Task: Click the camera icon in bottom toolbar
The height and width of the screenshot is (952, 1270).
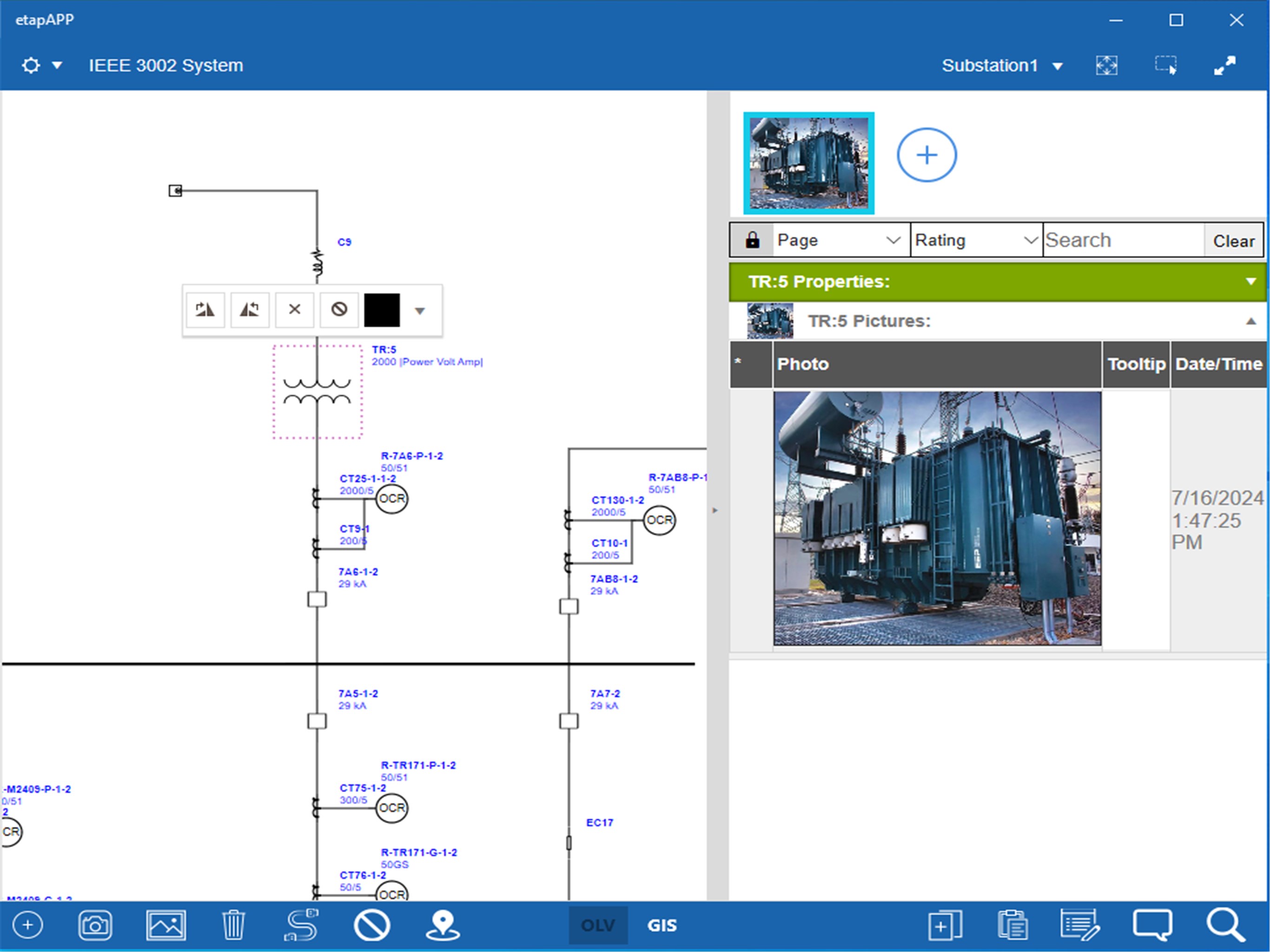Action: [95, 925]
